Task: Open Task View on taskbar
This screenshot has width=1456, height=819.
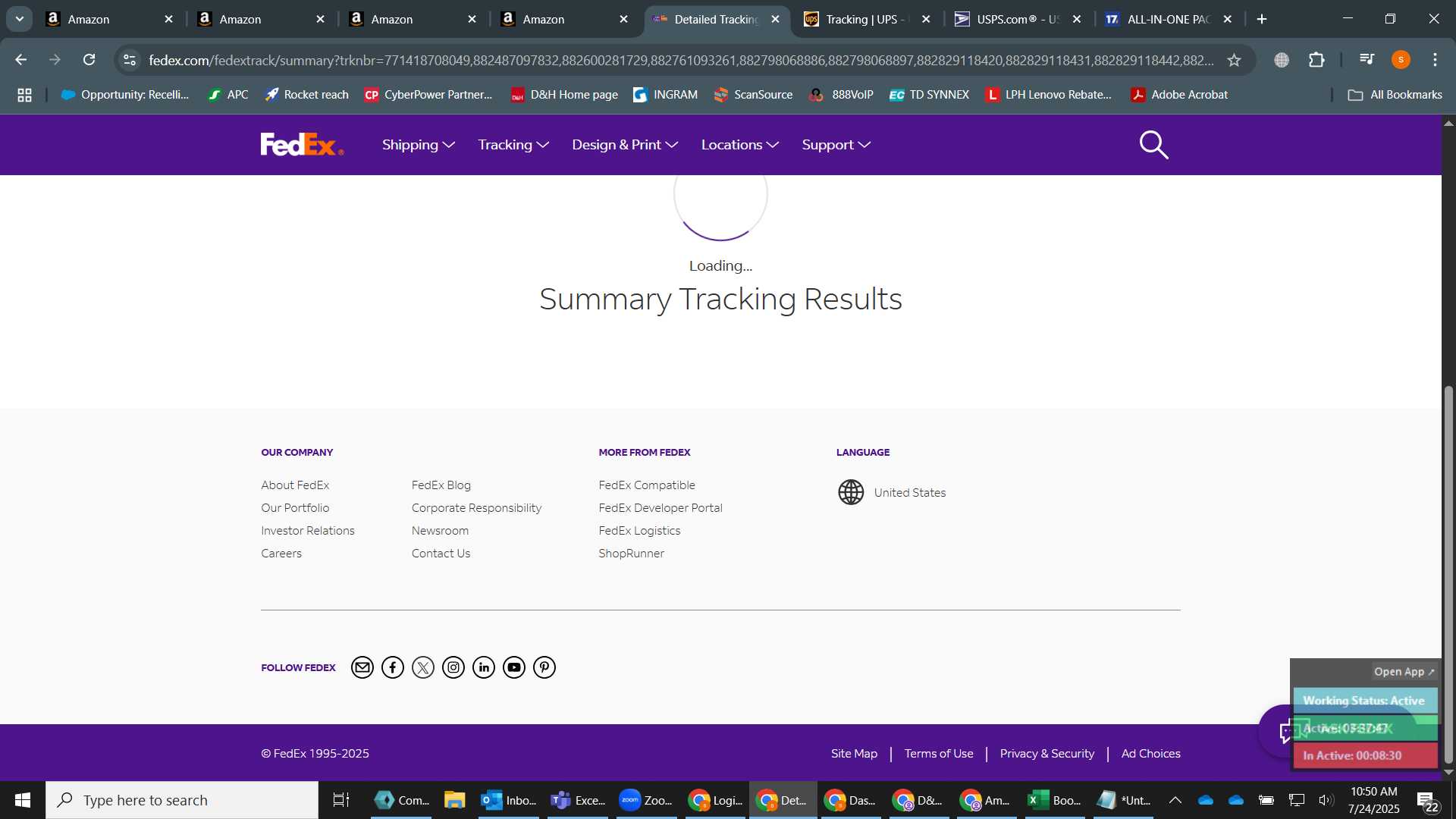Action: click(341, 800)
